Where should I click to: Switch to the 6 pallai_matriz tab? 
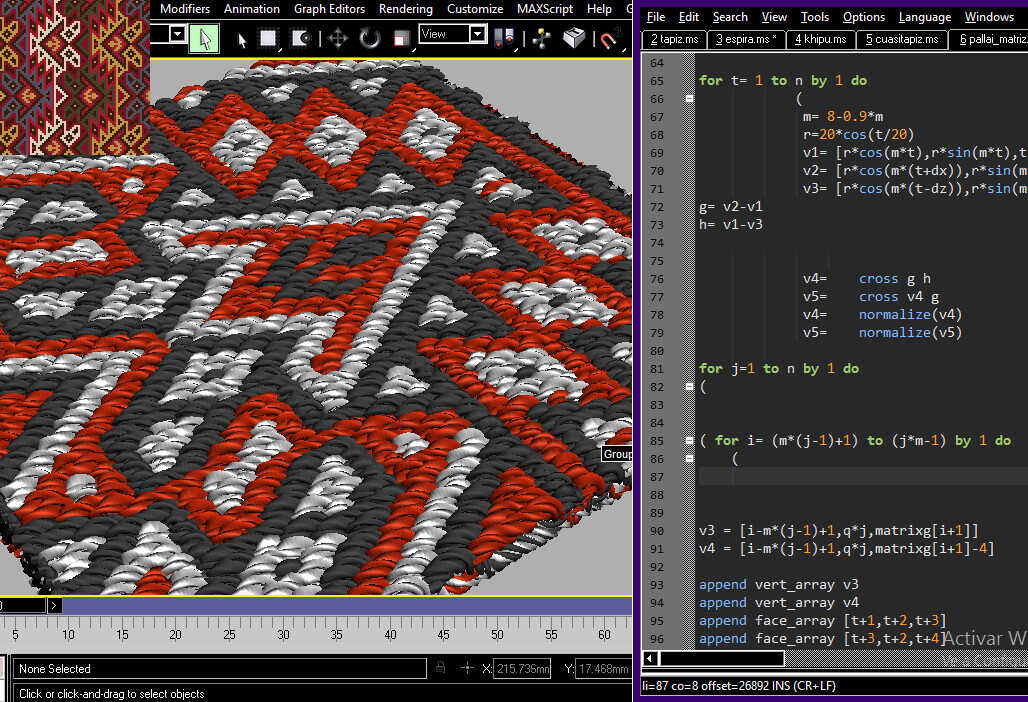tap(989, 39)
